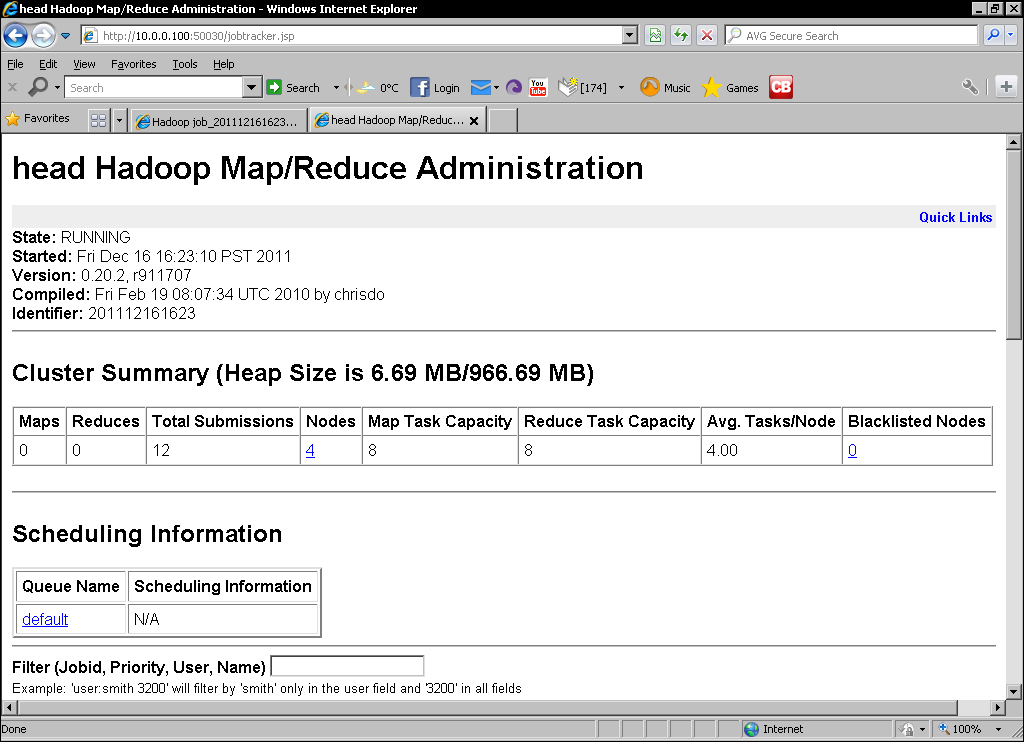1024x742 pixels.
Task: Open the Edit menu
Action: coord(48,64)
